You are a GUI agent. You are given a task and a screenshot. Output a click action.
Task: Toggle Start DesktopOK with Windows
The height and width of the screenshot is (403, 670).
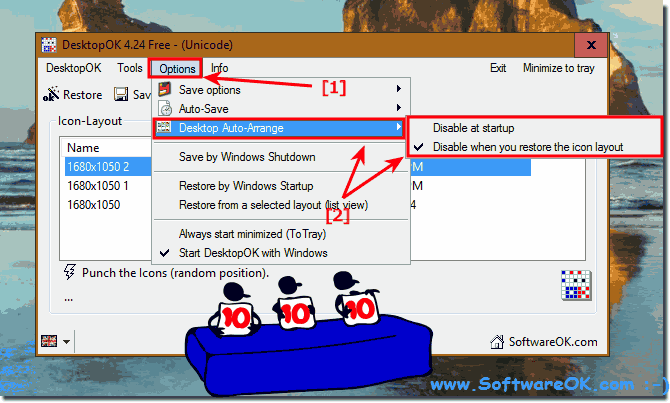[x=253, y=253]
